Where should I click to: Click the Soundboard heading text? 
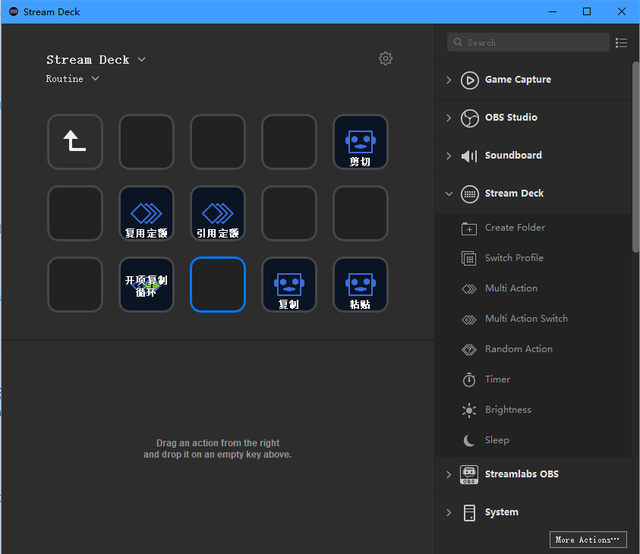click(x=513, y=156)
